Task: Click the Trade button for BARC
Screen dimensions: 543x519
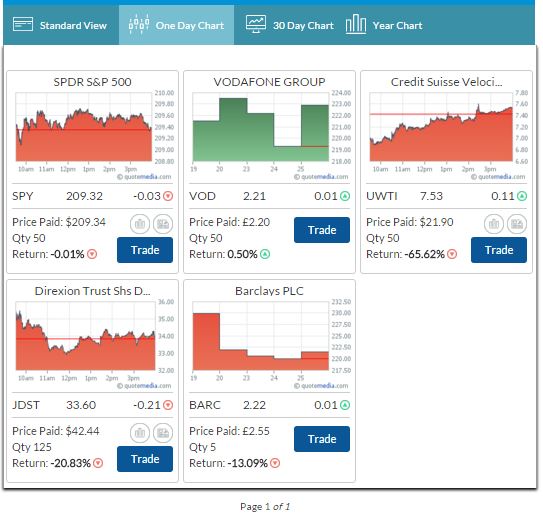Action: [322, 439]
